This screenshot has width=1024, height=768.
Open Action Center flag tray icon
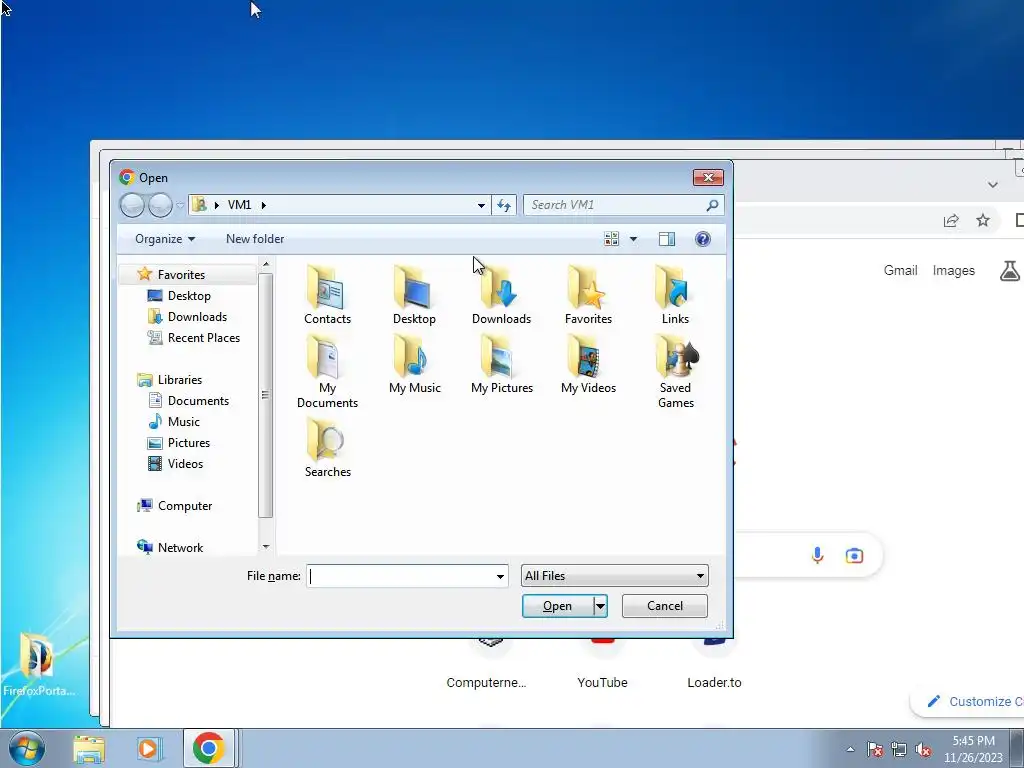tap(875, 750)
